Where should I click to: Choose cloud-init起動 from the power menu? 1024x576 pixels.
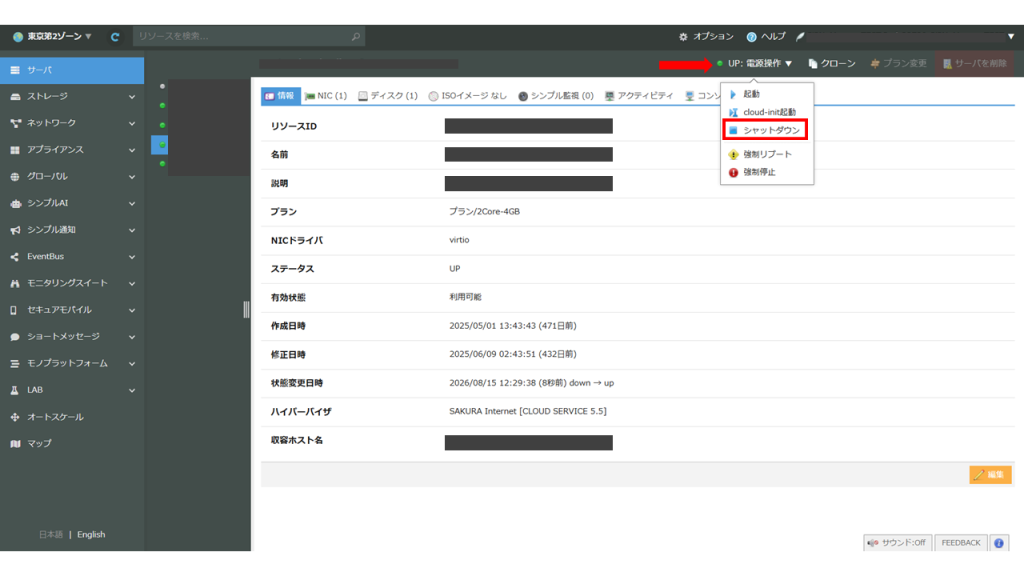[x=767, y=112]
